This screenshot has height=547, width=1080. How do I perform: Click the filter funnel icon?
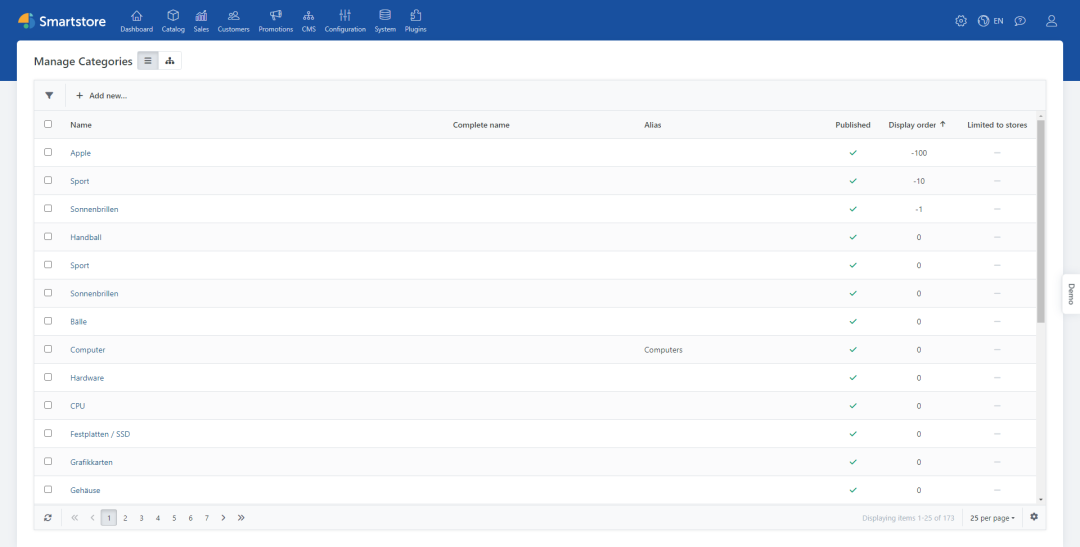point(49,96)
